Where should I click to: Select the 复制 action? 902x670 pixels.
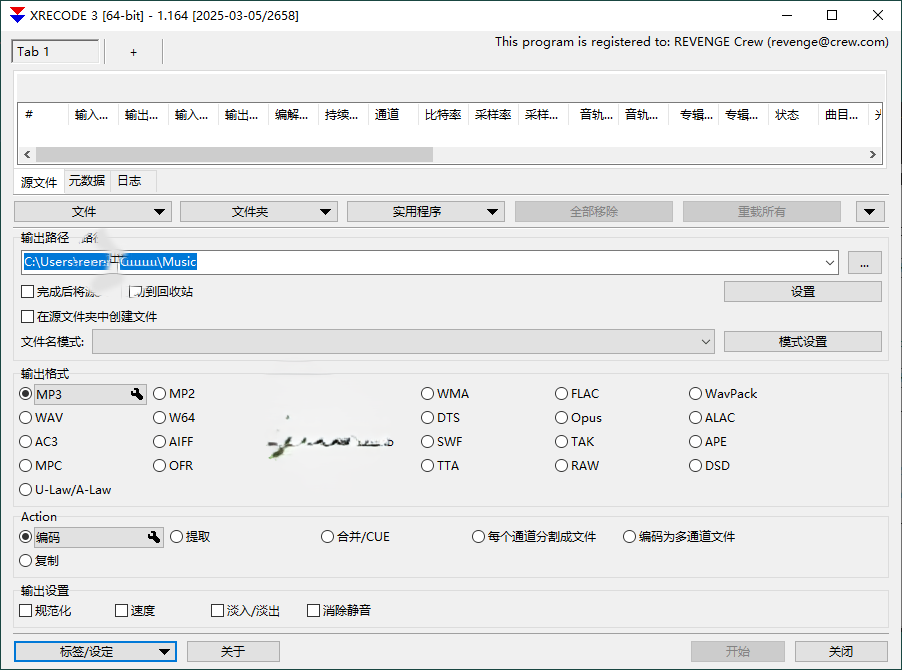[x=39, y=561]
